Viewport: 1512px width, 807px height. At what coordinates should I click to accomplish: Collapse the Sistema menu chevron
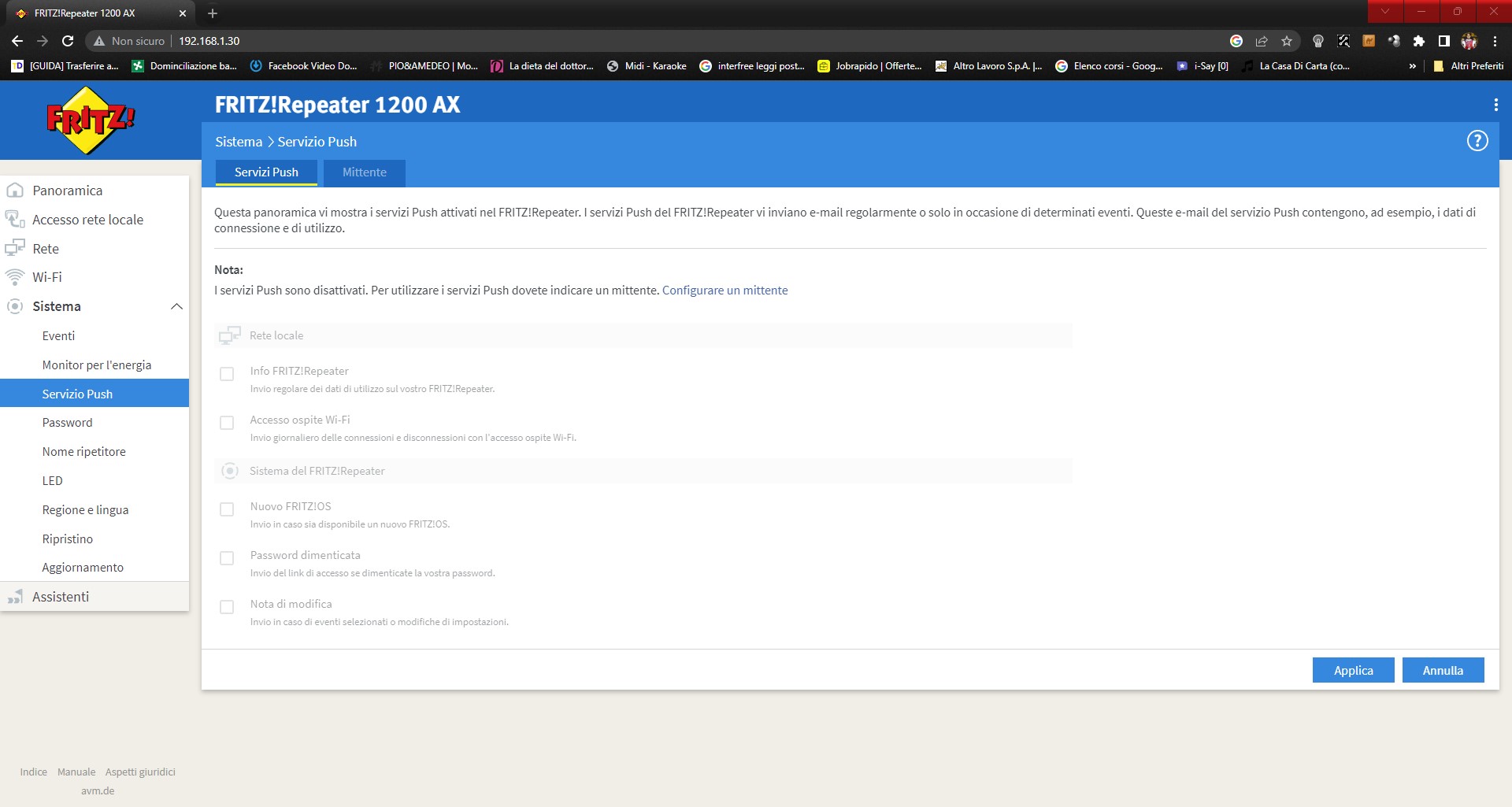pos(176,306)
